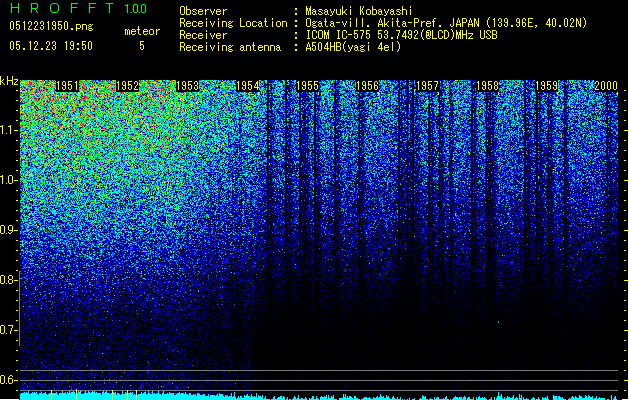Click the date stamp 05.12.23 19:50
This screenshot has width=629, height=400.
[x=51, y=46]
